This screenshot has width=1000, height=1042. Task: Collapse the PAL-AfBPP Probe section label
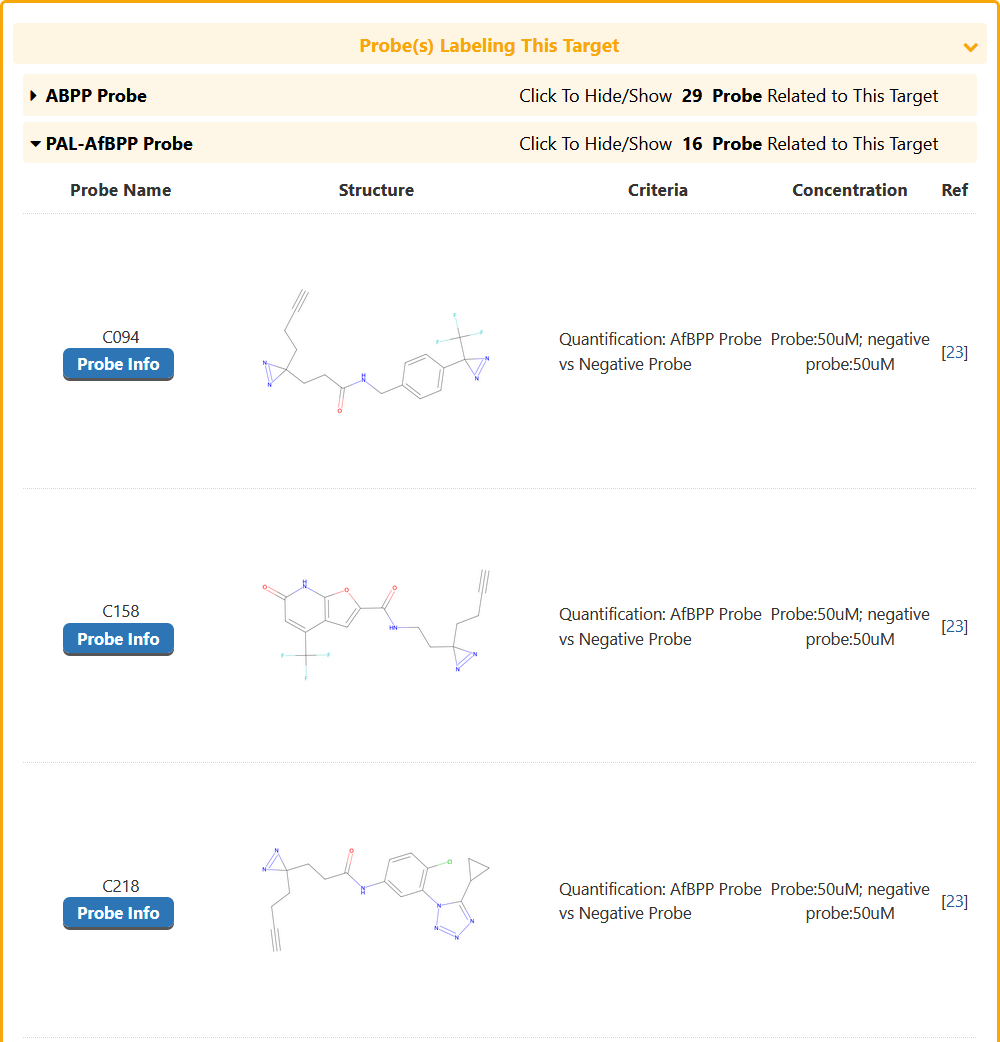point(119,144)
